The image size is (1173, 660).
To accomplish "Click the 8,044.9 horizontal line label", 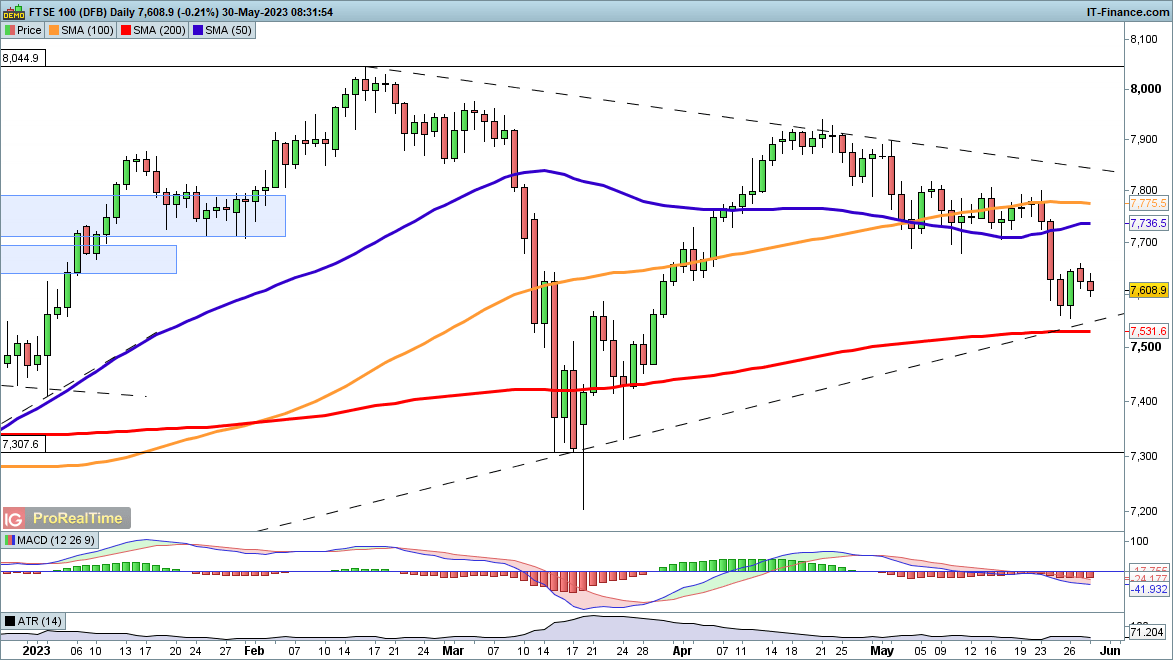I will tap(22, 58).
